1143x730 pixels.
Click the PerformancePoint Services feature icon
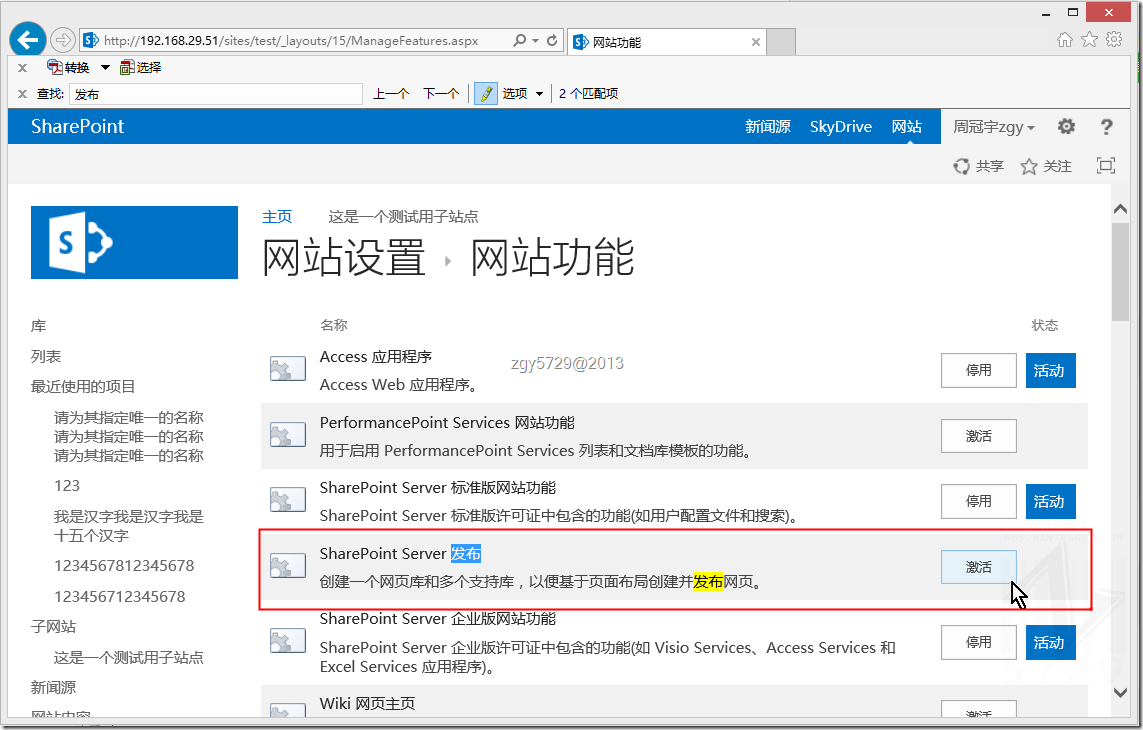pos(287,435)
